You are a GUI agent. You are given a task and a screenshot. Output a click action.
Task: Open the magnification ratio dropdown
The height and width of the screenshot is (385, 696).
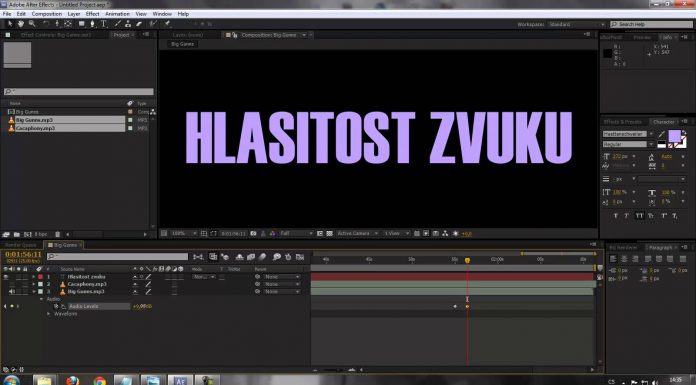pyautogui.click(x=183, y=234)
